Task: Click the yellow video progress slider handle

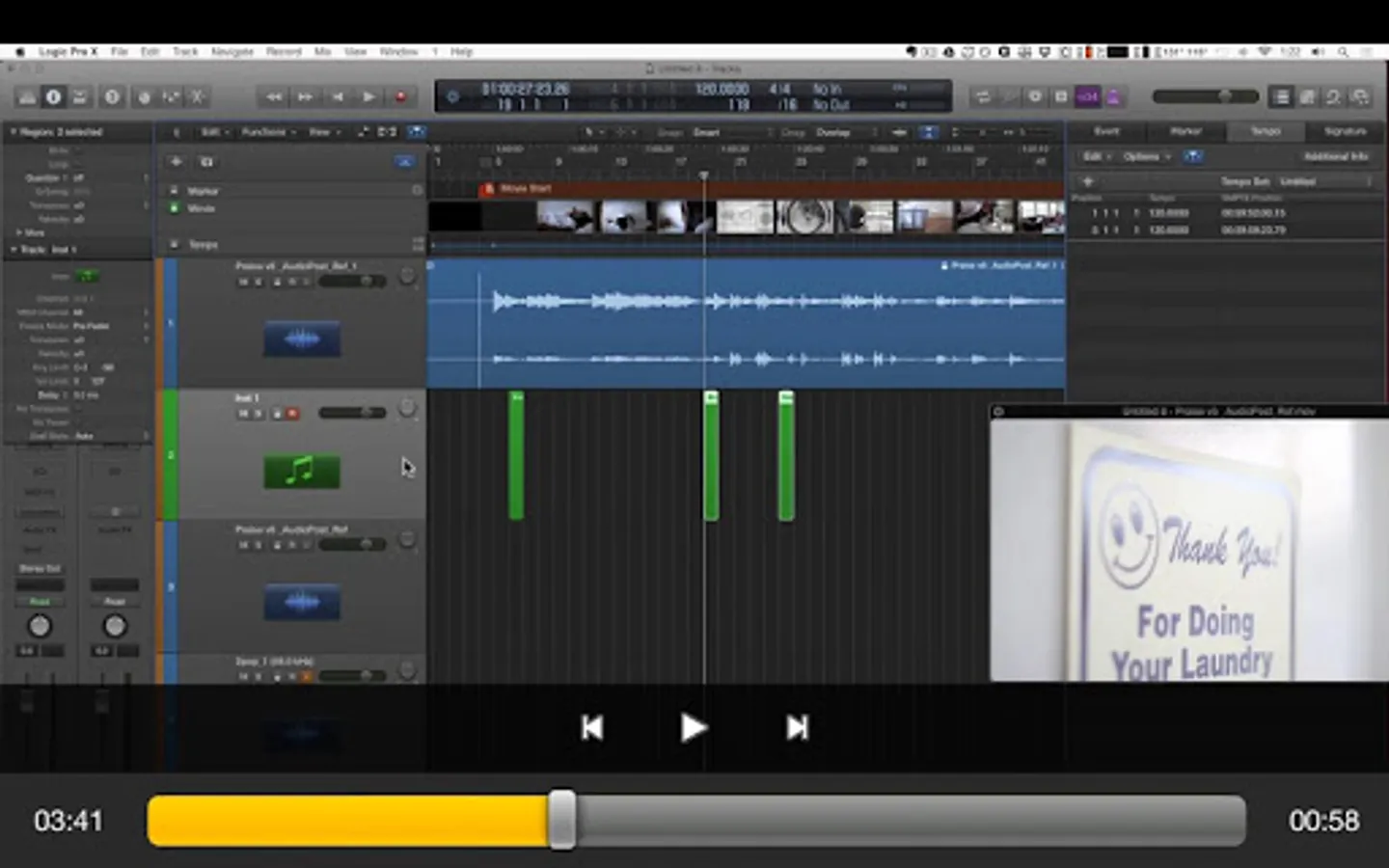Action: click(562, 821)
